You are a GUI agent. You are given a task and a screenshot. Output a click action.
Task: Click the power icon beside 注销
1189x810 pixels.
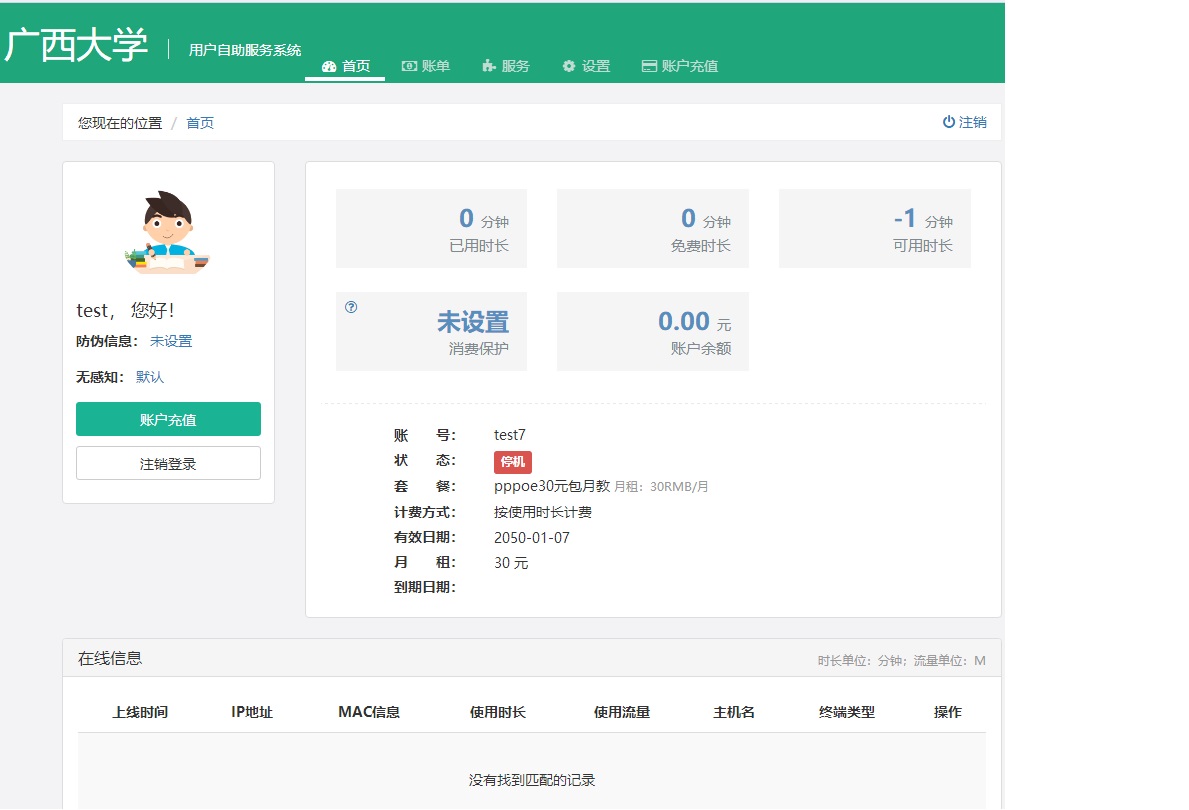pyautogui.click(x=949, y=122)
